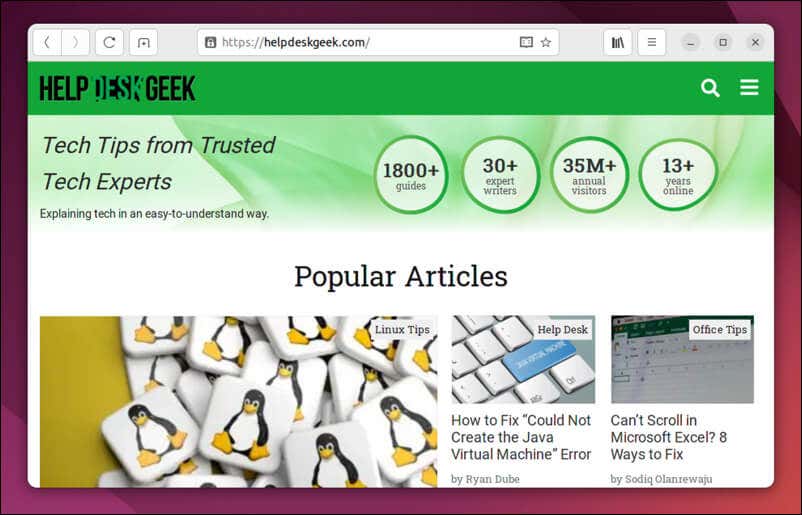Image resolution: width=802 pixels, height=515 pixels.
Task: Toggle reader mode icon in address bar
Action: pos(526,42)
